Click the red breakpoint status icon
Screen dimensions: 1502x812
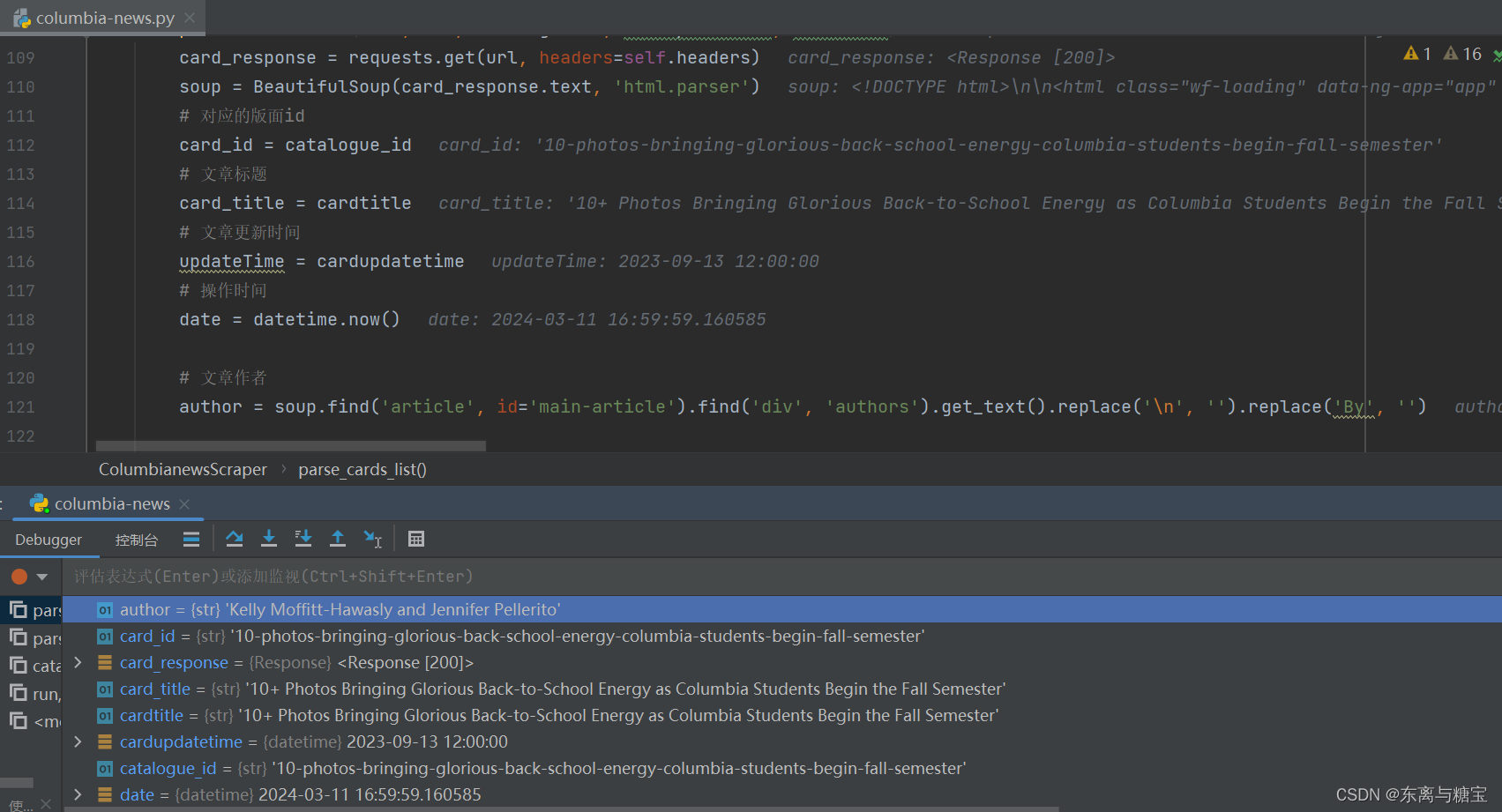[19, 577]
